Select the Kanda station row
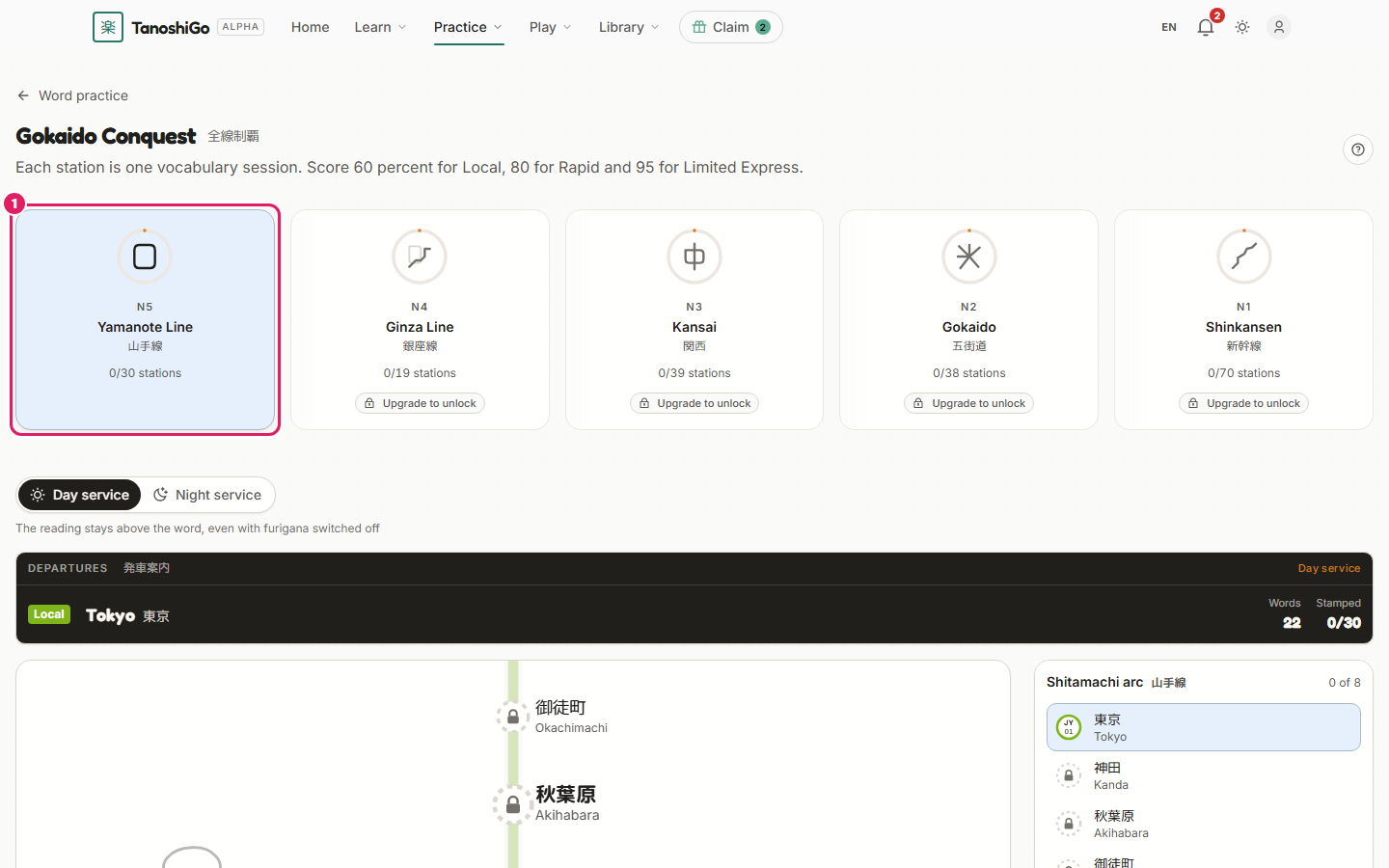Viewport: 1389px width, 868px height. [1204, 775]
